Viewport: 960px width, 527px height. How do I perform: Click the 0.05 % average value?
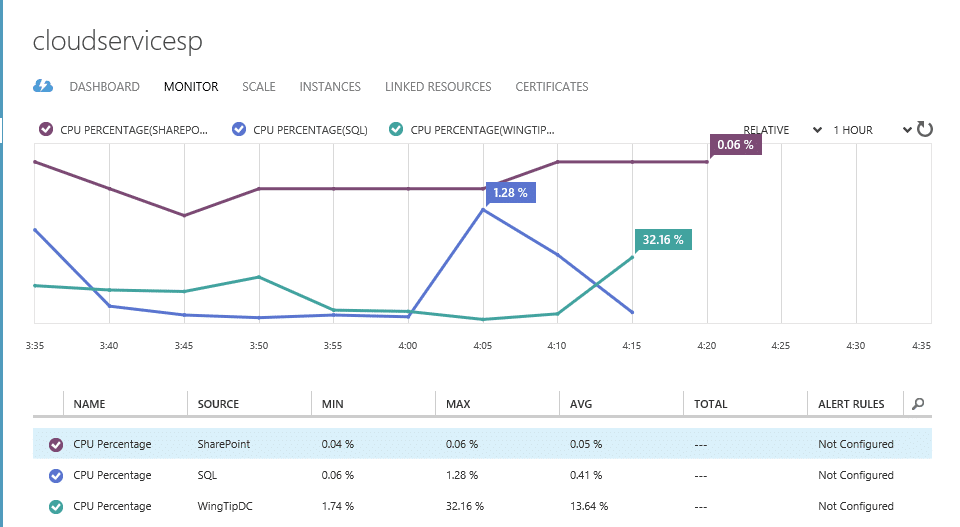pos(586,444)
